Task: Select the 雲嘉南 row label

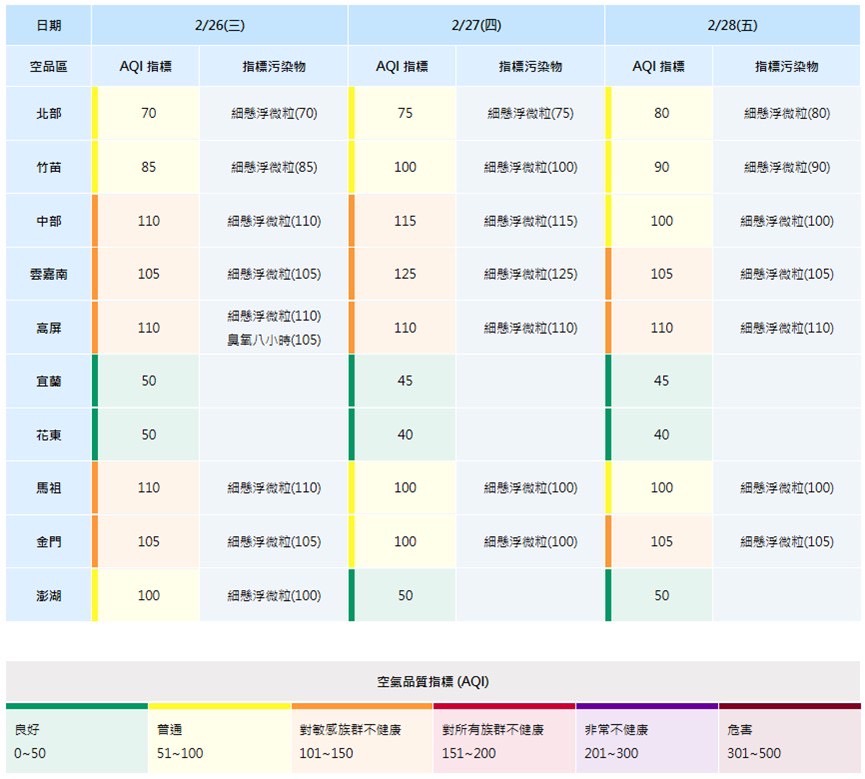Action: click(x=49, y=274)
